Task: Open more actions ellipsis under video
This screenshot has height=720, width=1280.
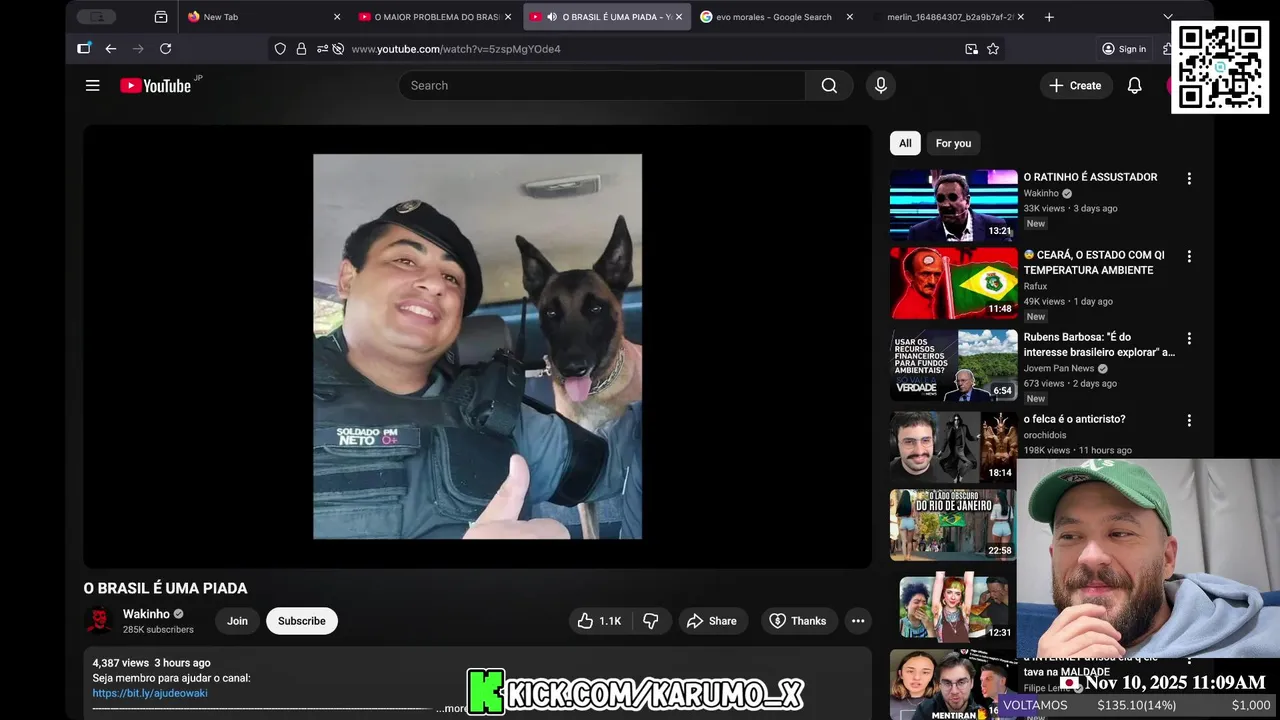Action: pyautogui.click(x=858, y=621)
